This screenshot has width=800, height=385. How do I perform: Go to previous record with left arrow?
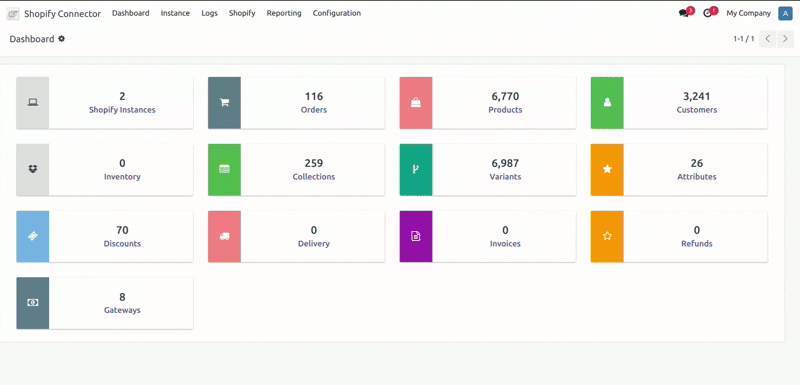[767, 39]
